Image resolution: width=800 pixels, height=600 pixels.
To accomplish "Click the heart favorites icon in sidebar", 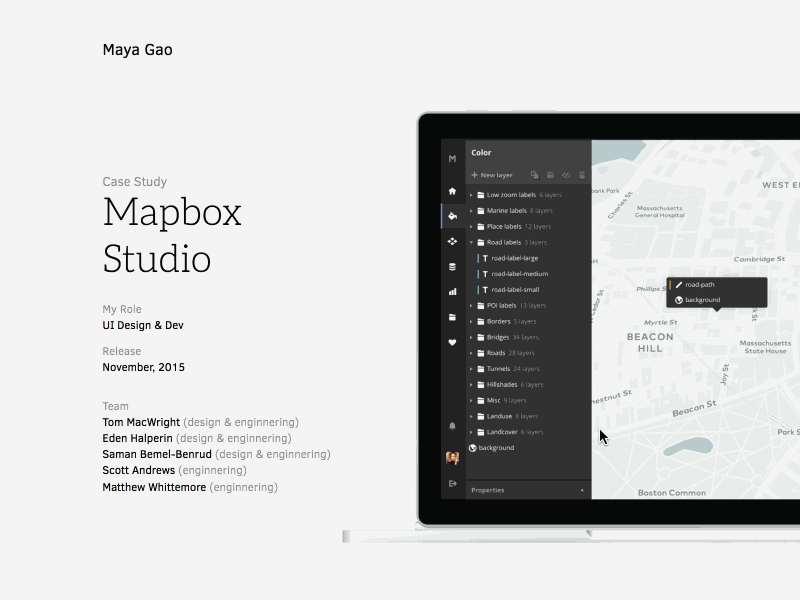I will (x=451, y=343).
